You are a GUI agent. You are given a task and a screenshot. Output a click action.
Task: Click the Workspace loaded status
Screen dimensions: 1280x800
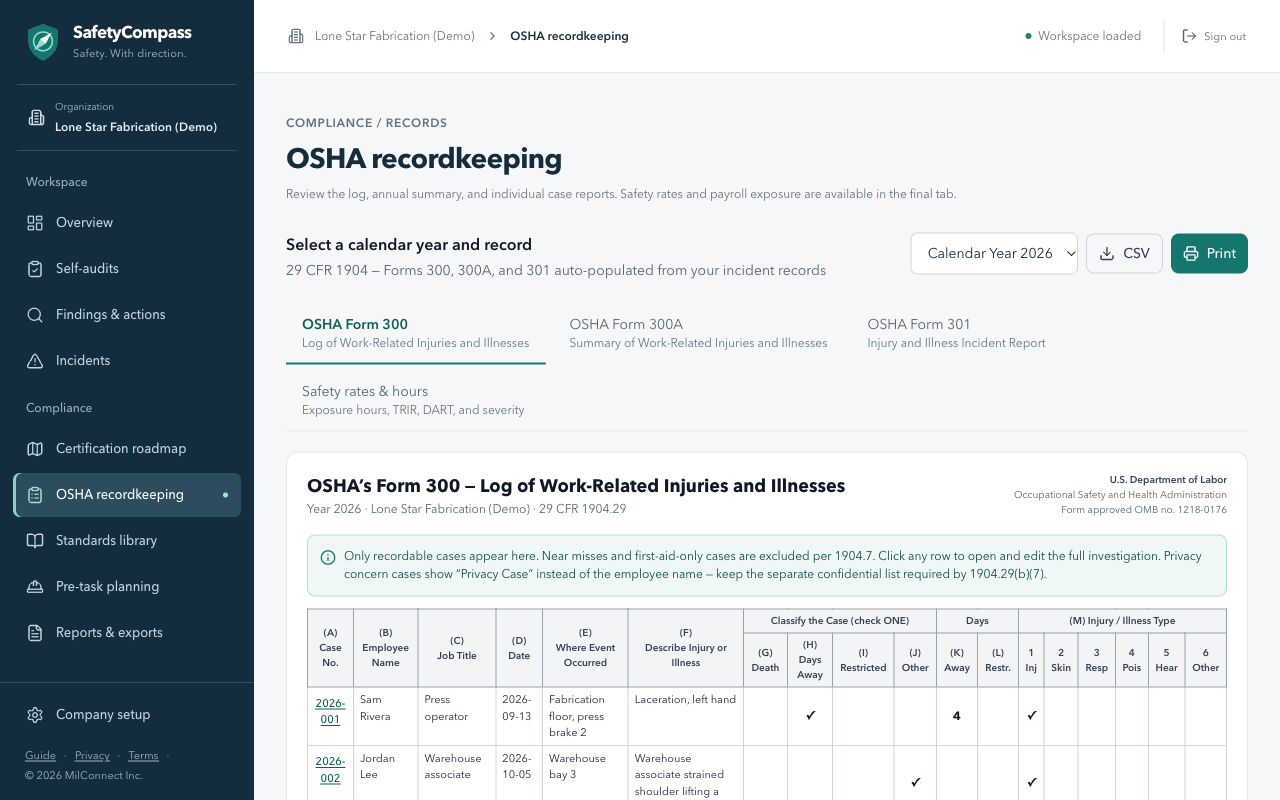(1083, 36)
